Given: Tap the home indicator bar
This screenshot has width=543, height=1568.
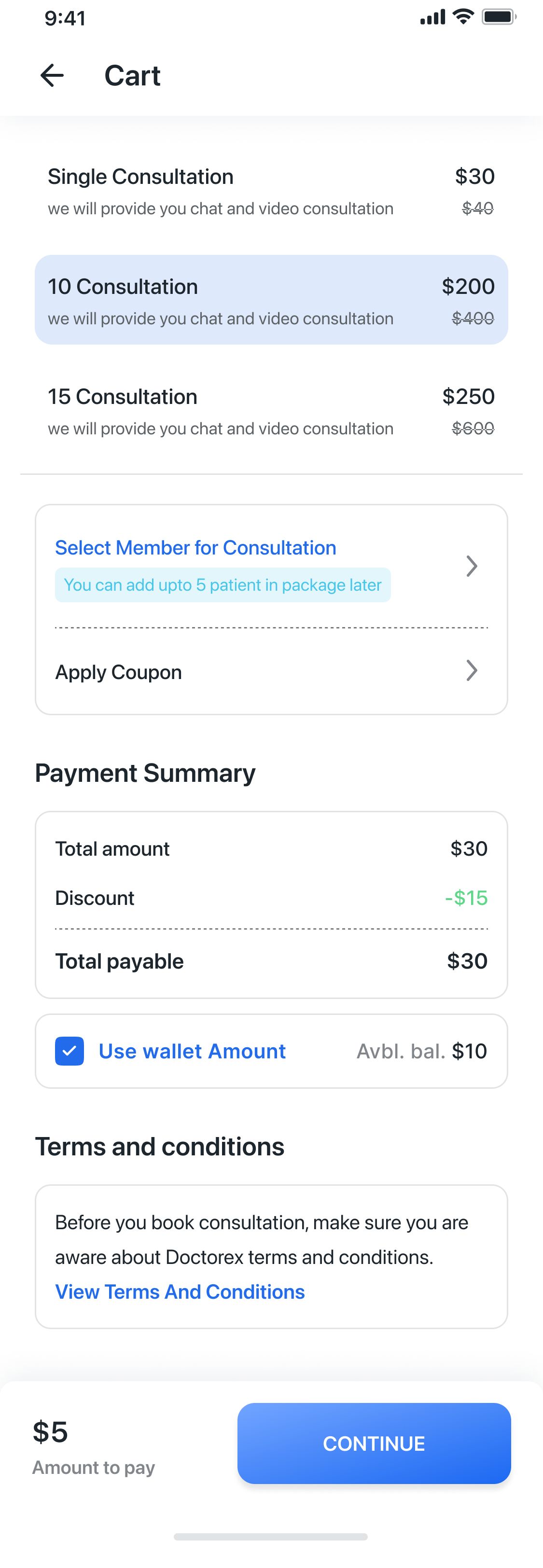Looking at the screenshot, I should pos(271,1537).
